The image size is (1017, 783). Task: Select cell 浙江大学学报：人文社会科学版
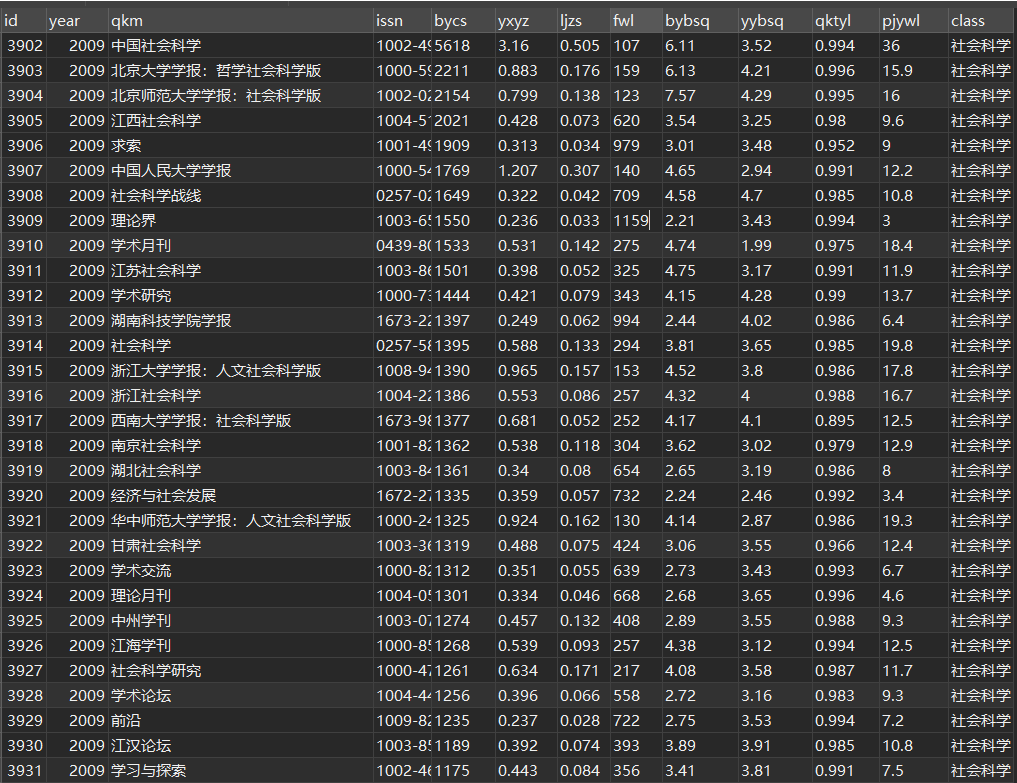[x=241, y=370]
